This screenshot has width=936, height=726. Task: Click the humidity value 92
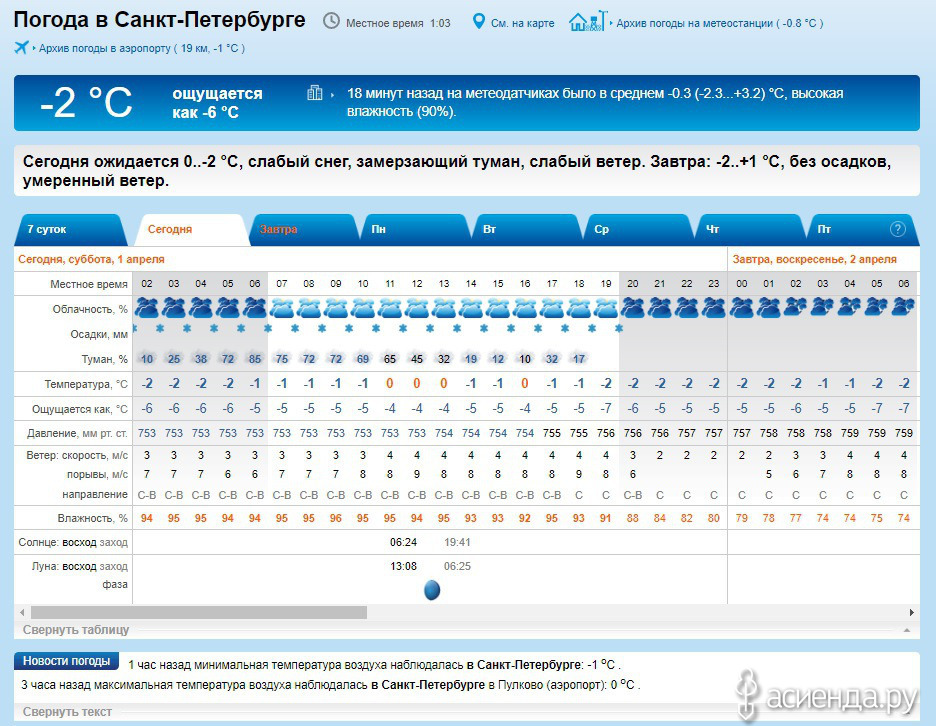[525, 518]
